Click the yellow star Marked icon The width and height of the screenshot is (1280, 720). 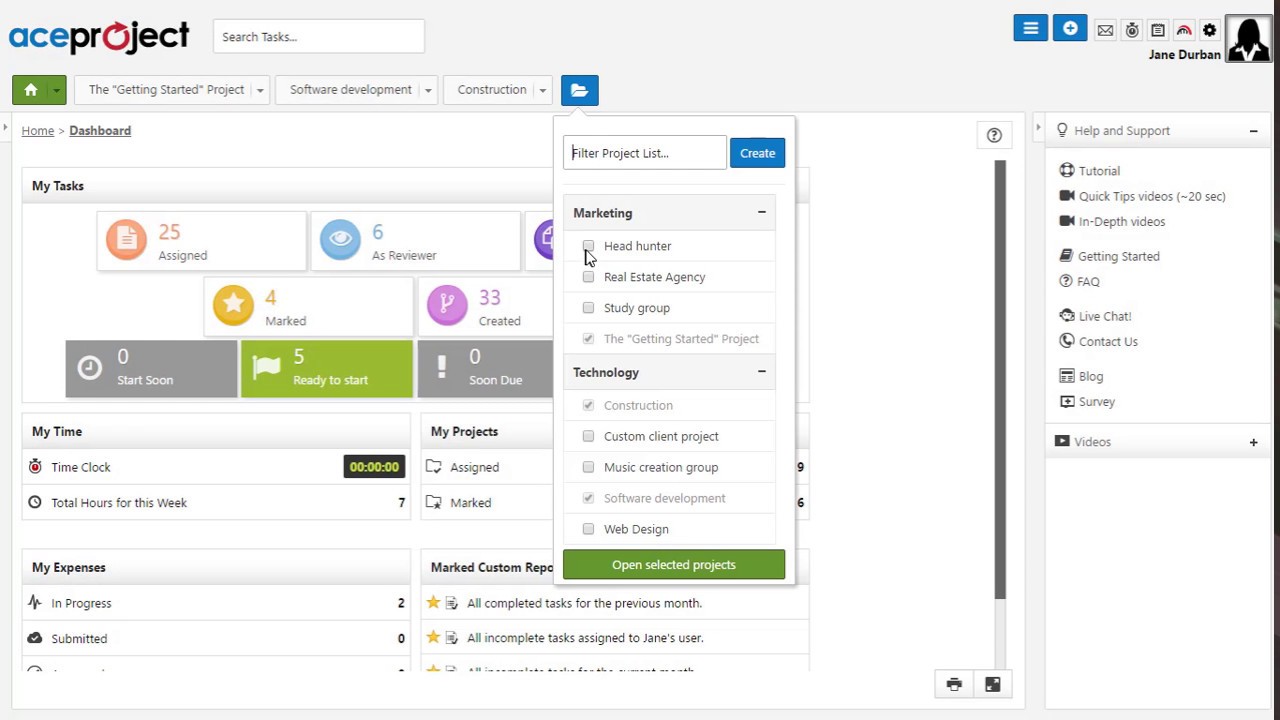[x=233, y=305]
